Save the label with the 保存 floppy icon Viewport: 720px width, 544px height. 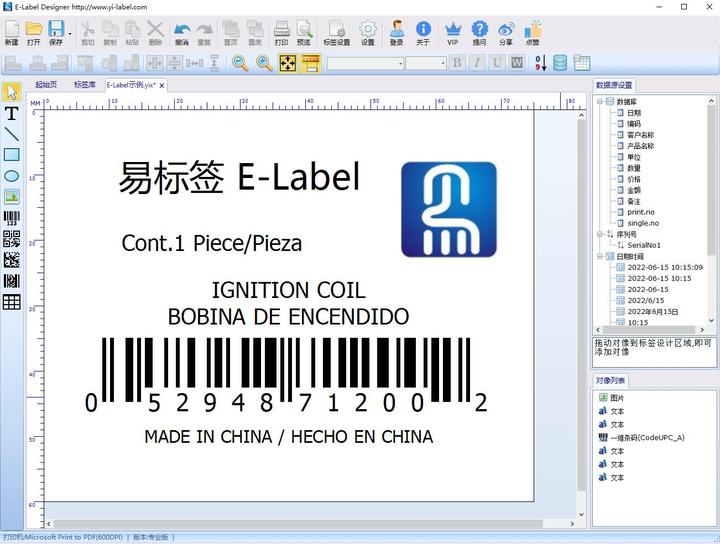56,32
